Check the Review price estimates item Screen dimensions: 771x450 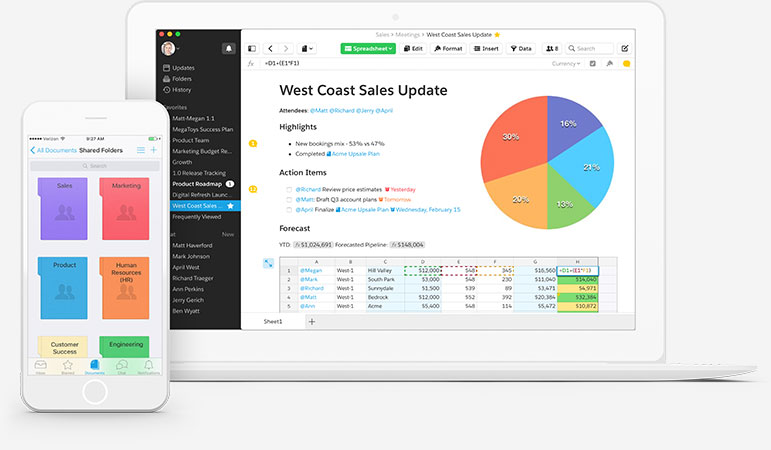tap(289, 189)
